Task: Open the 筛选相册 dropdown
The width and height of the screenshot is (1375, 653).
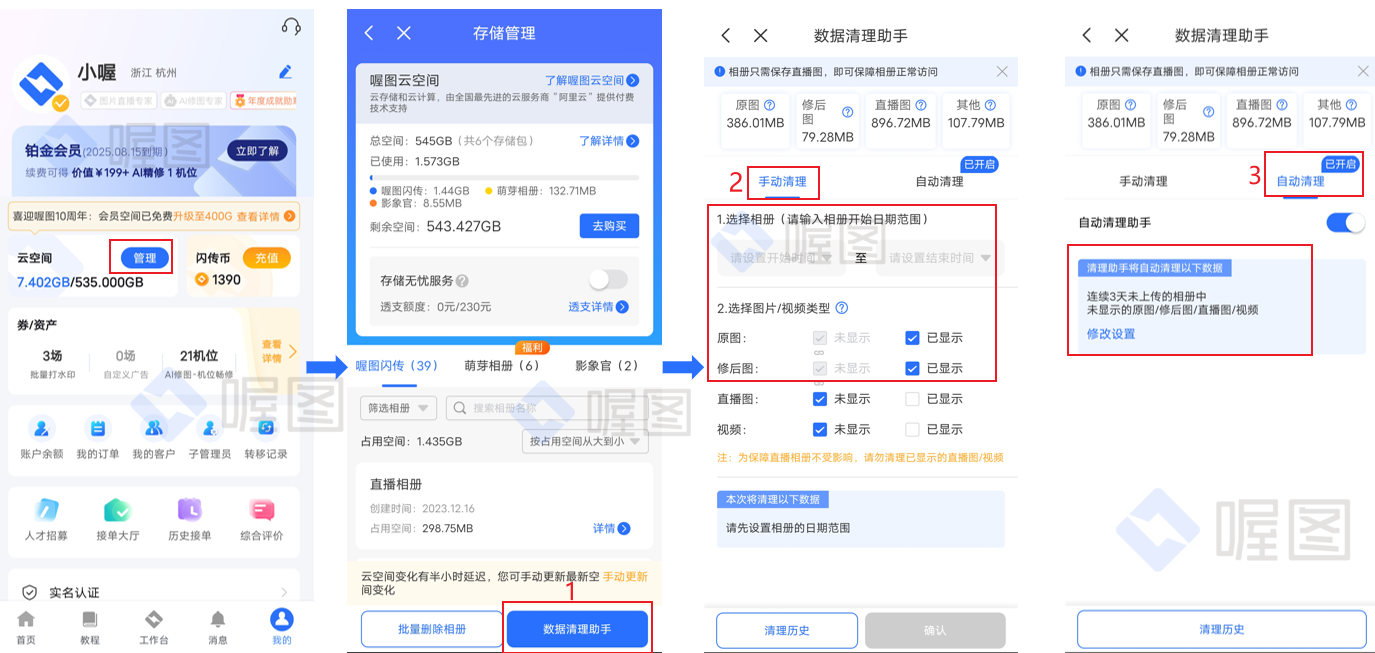Action: 398,408
